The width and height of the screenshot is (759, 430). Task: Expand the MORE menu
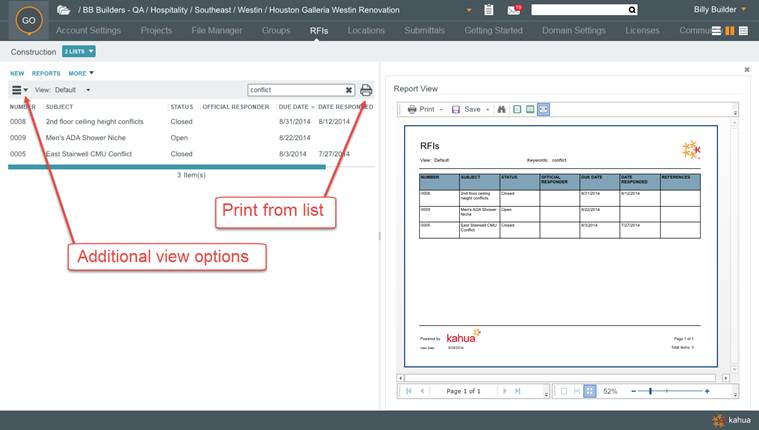[x=81, y=73]
